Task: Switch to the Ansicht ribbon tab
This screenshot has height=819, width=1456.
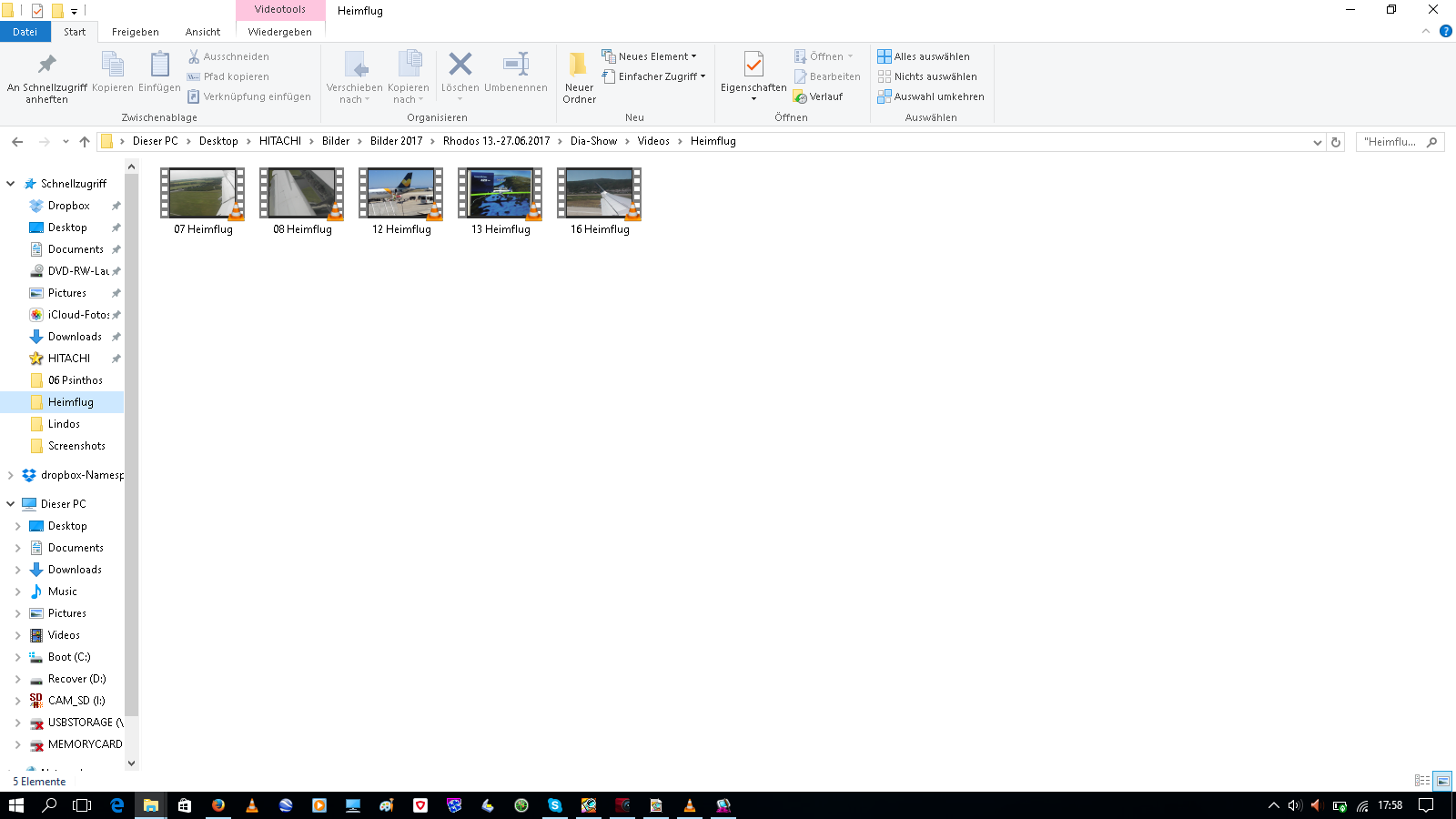Action: point(202,32)
